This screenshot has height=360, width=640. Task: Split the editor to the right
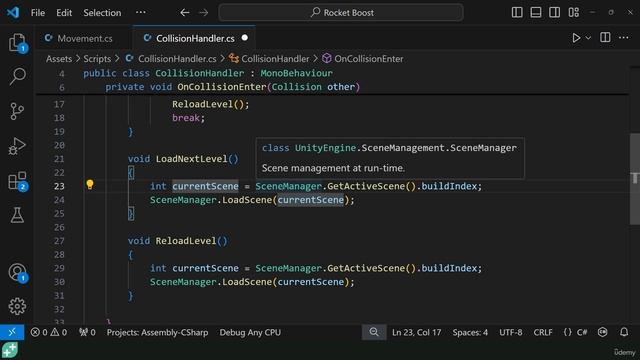coord(605,38)
